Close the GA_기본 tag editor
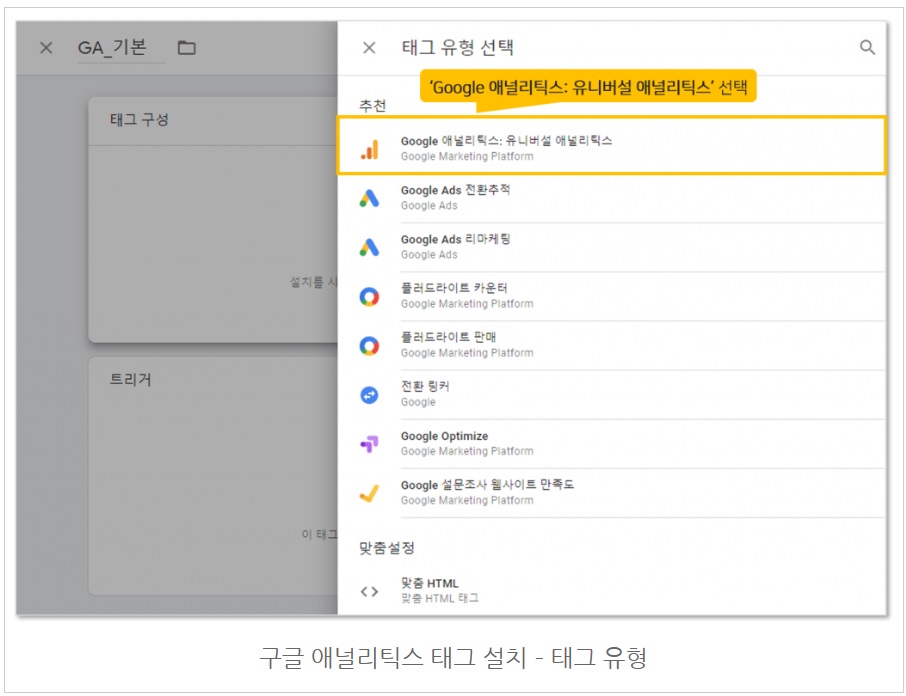 pyautogui.click(x=46, y=47)
